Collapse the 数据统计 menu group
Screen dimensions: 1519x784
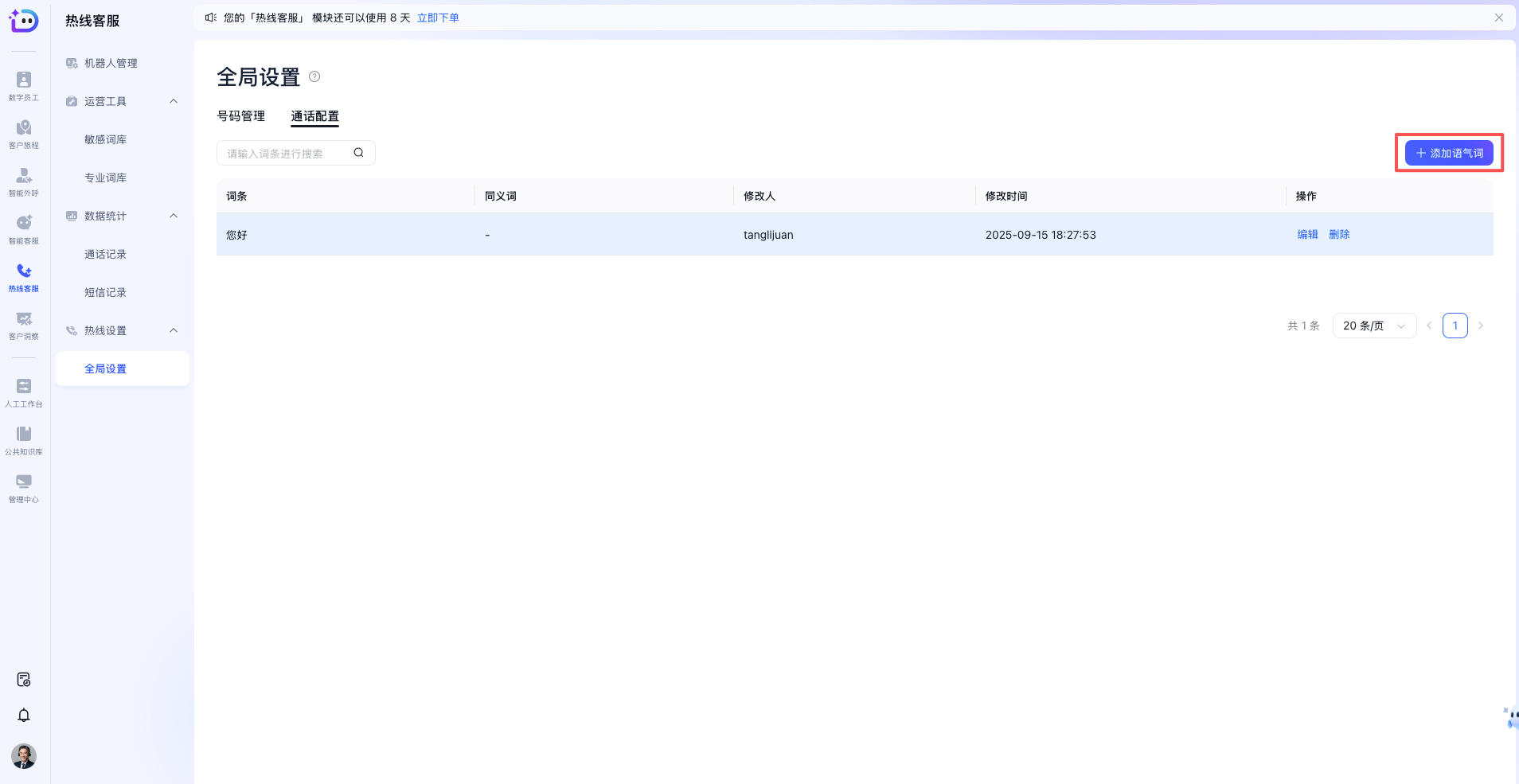[x=174, y=216]
